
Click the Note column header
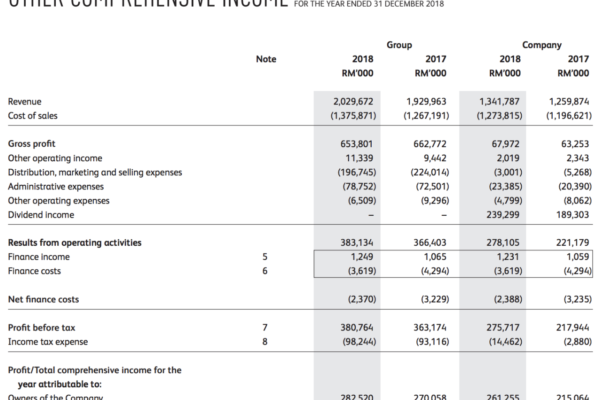266,59
